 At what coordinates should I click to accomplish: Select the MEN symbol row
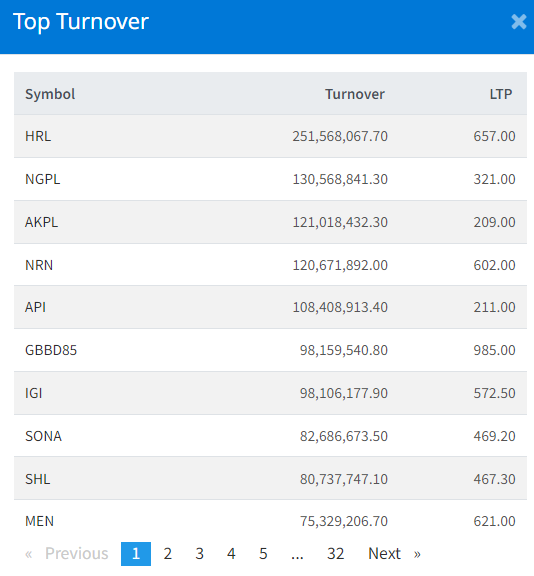(270, 521)
